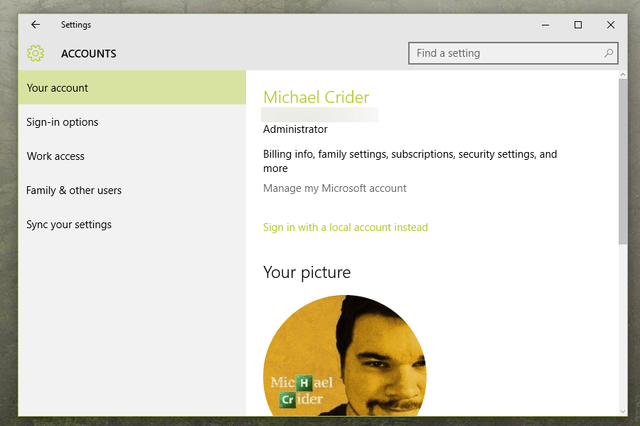The image size is (640, 426).
Task: Maximize the Settings window
Action: pyautogui.click(x=578, y=25)
